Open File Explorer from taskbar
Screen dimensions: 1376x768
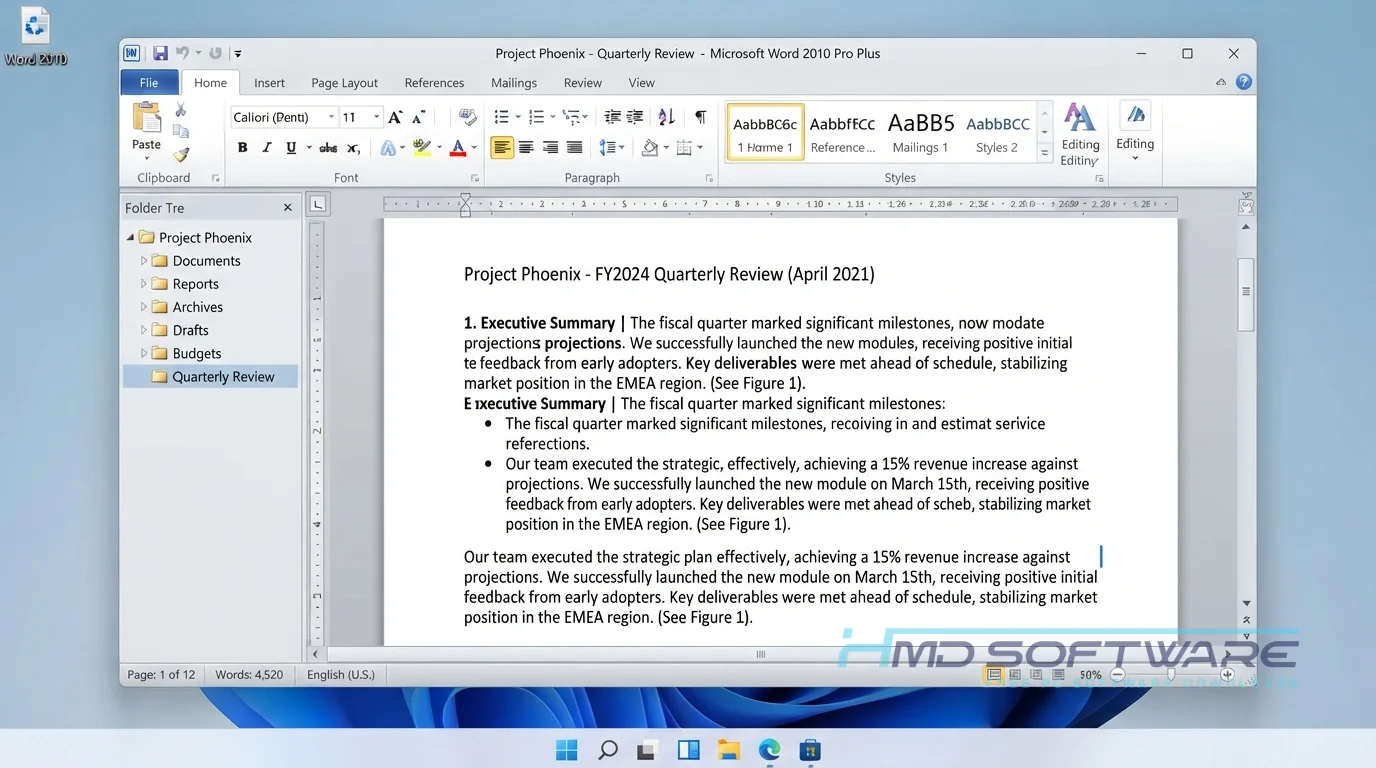pos(728,749)
